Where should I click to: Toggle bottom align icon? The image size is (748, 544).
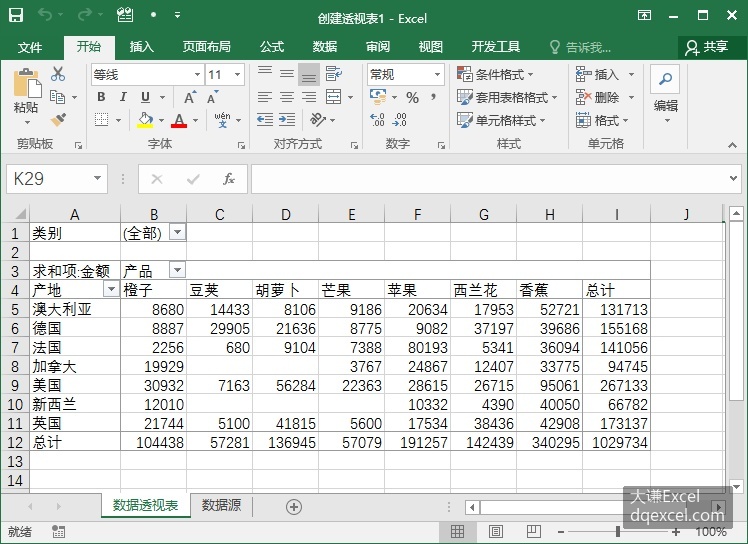coord(309,75)
